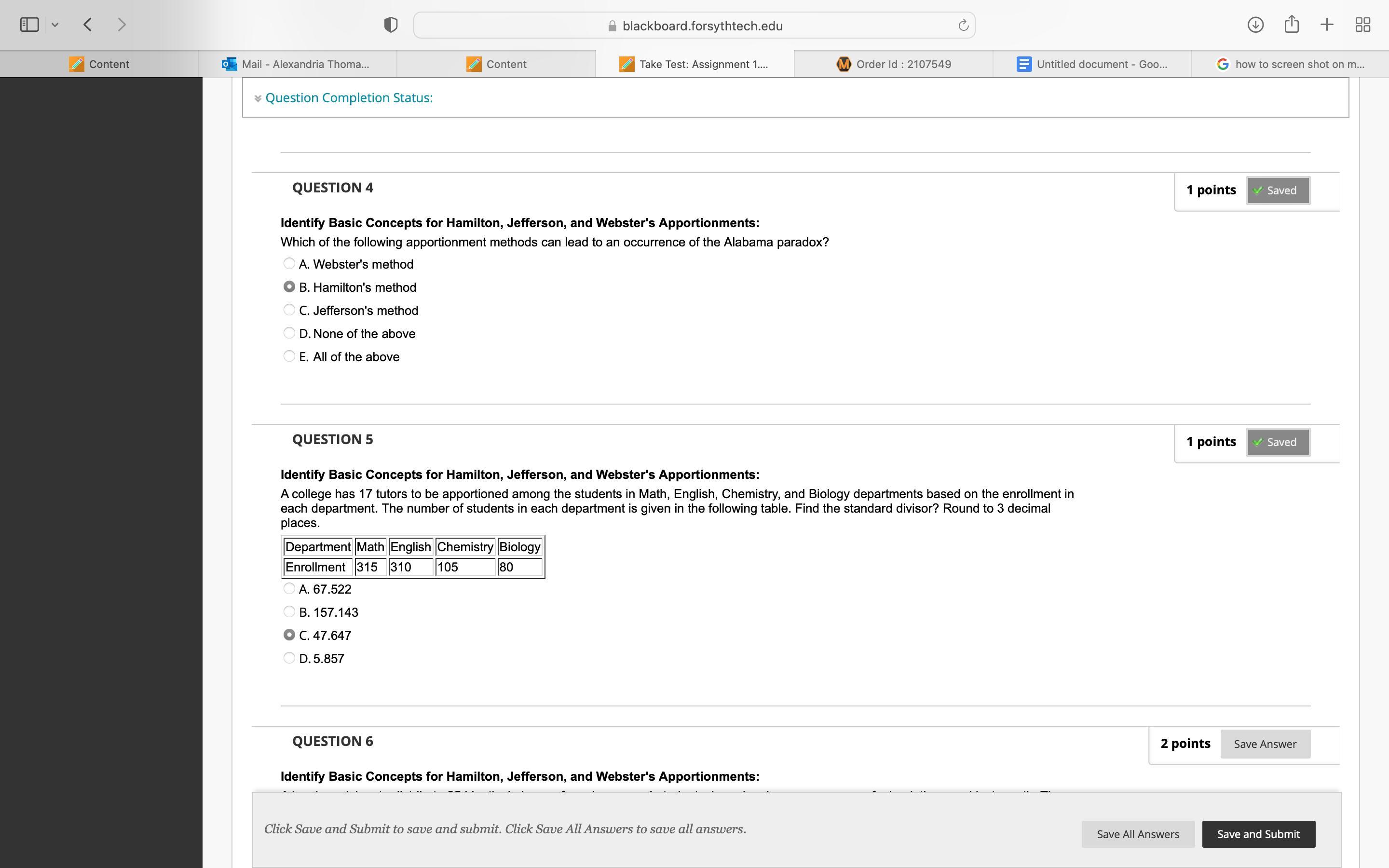Choose E. All of the above option
This screenshot has height=868, width=1389.
coord(289,356)
